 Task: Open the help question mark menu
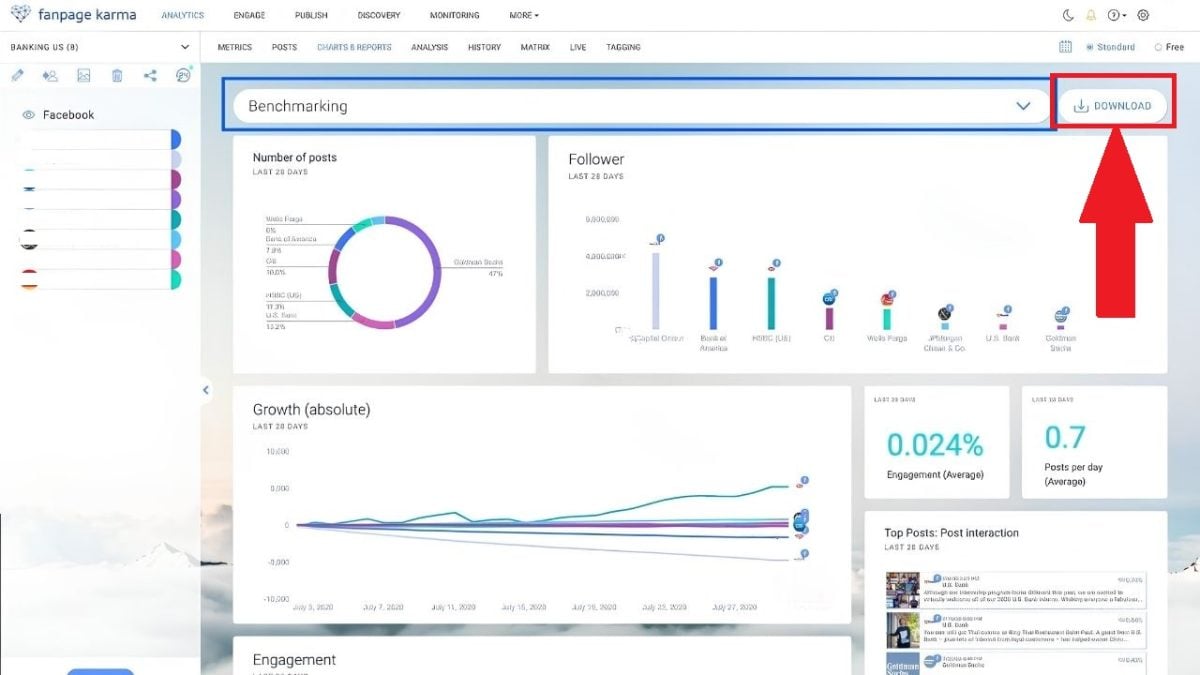click(1117, 15)
